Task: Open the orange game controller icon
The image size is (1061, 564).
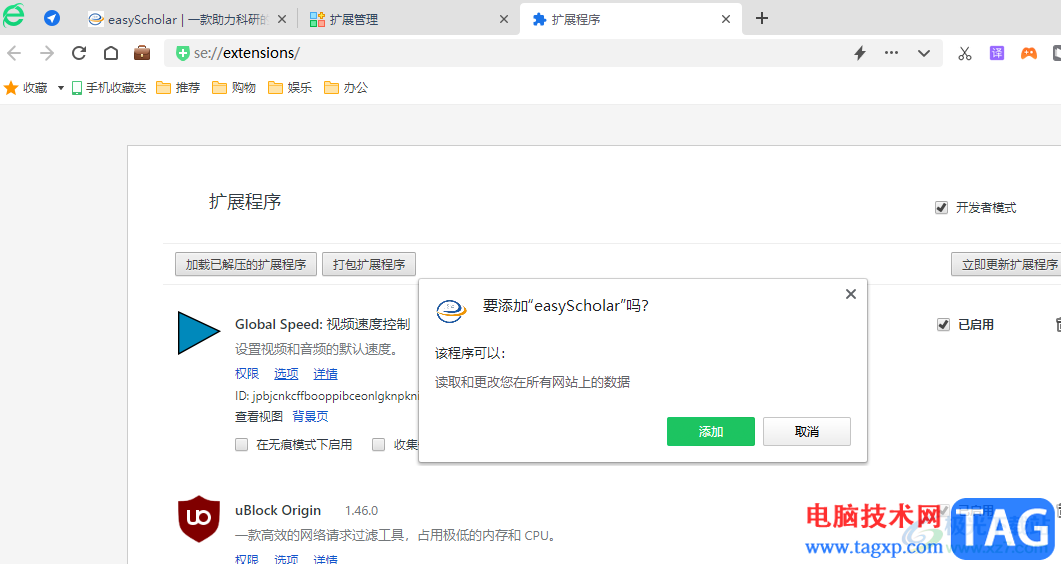Action: 1029,53
